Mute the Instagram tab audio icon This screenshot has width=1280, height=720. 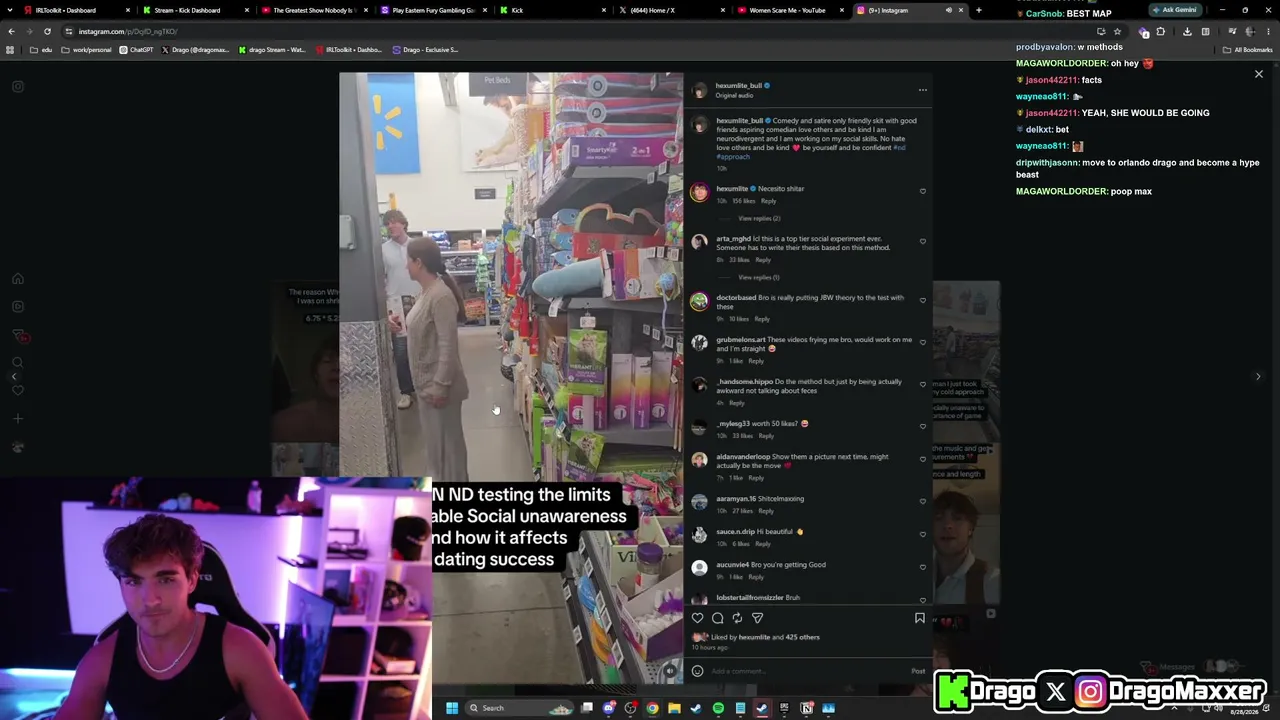pos(948,10)
